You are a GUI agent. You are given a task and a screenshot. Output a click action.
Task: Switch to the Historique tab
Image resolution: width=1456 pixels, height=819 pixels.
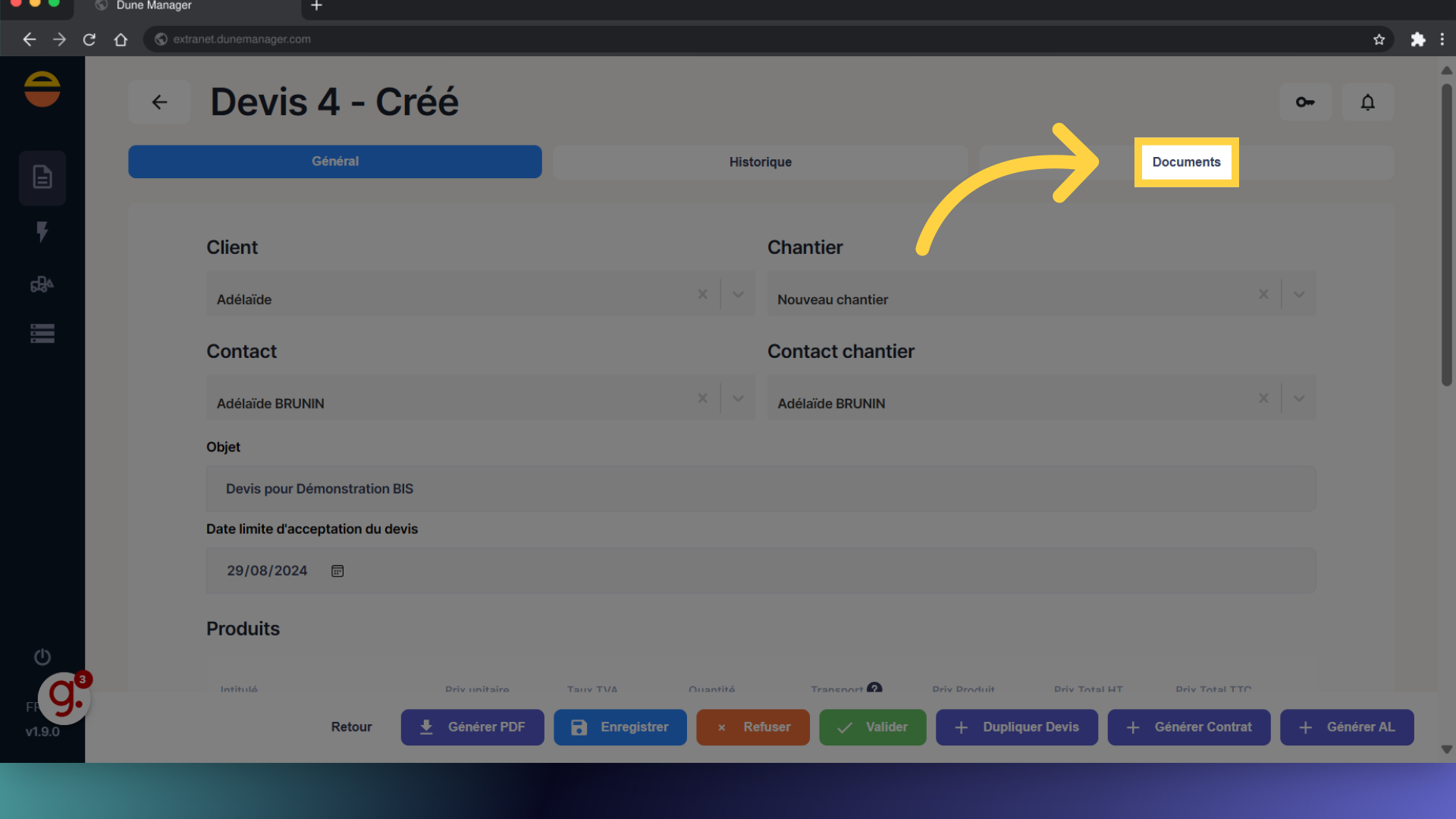tap(760, 162)
